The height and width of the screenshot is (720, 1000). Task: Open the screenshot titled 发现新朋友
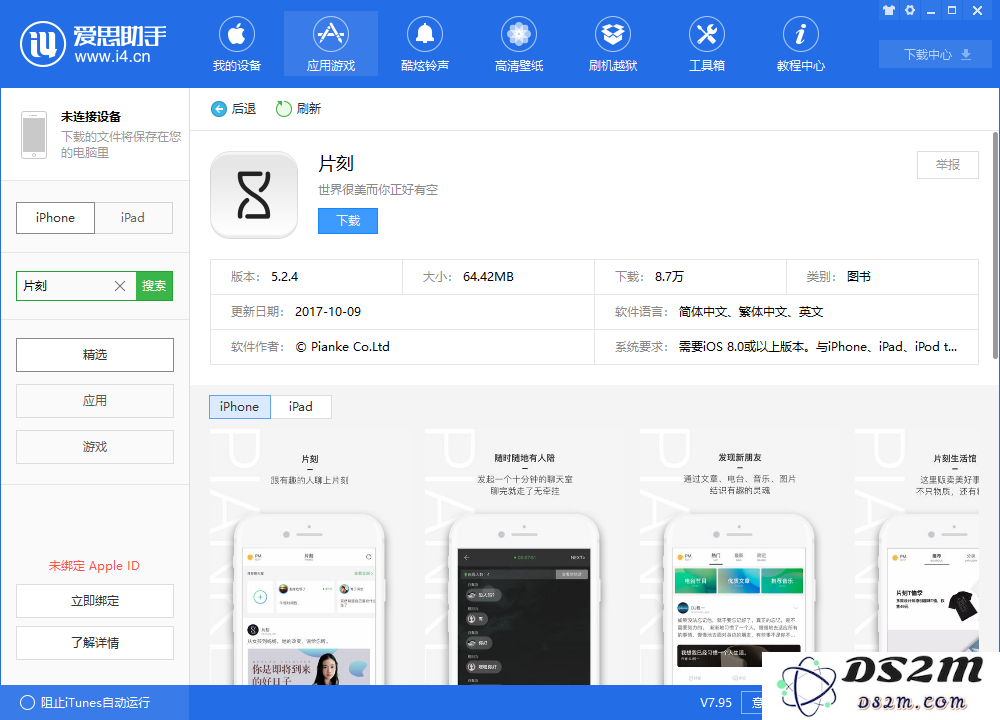[739, 557]
